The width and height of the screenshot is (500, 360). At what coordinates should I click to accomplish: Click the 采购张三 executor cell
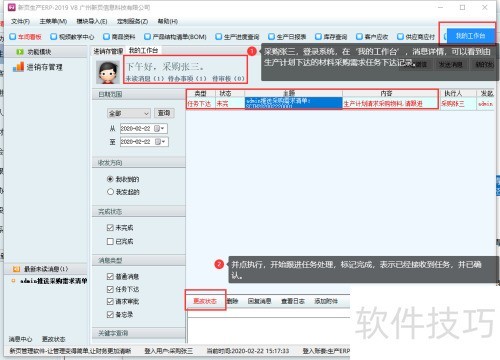[458, 103]
